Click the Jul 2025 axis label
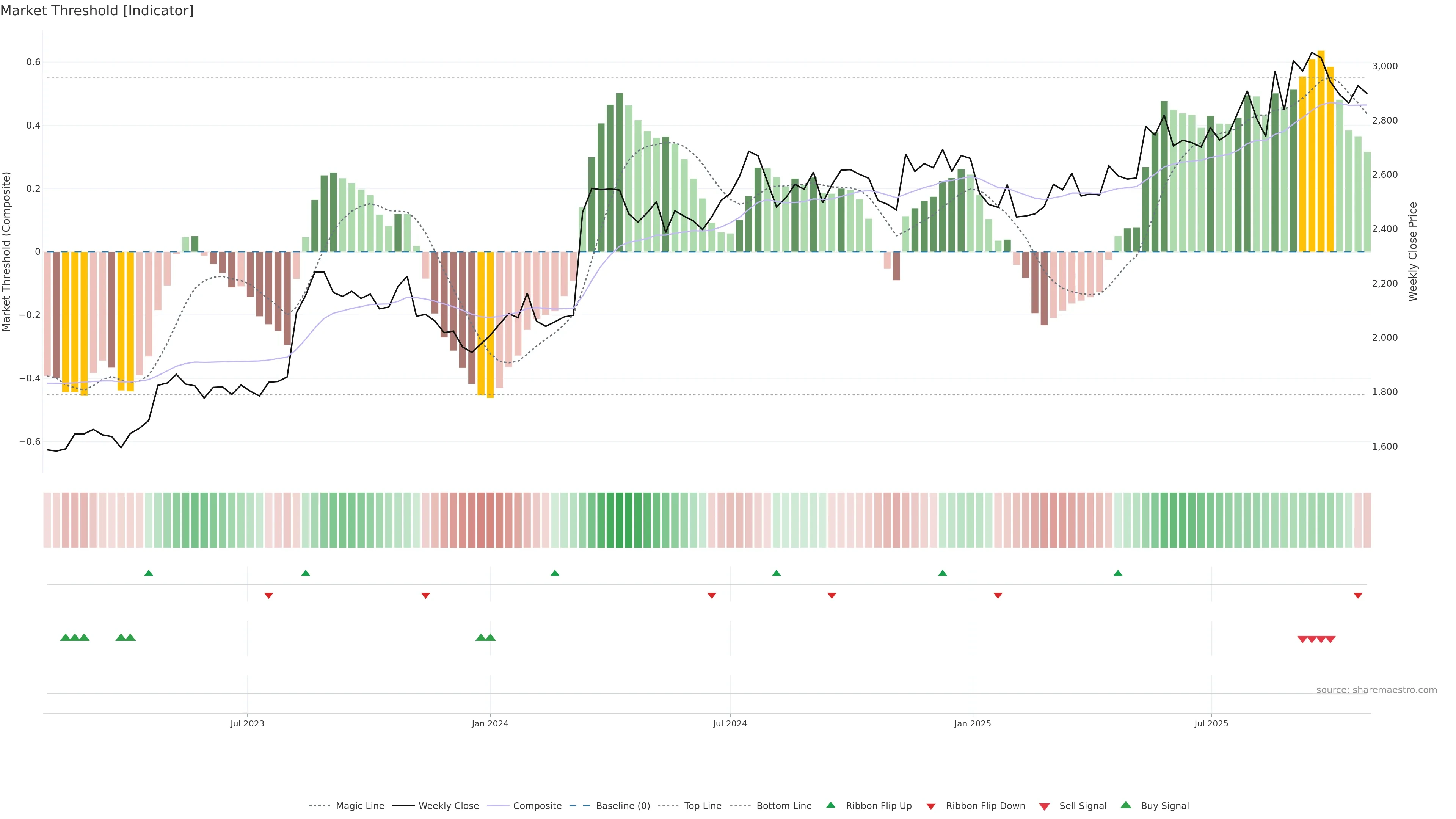The image size is (1456, 819). [x=1211, y=723]
